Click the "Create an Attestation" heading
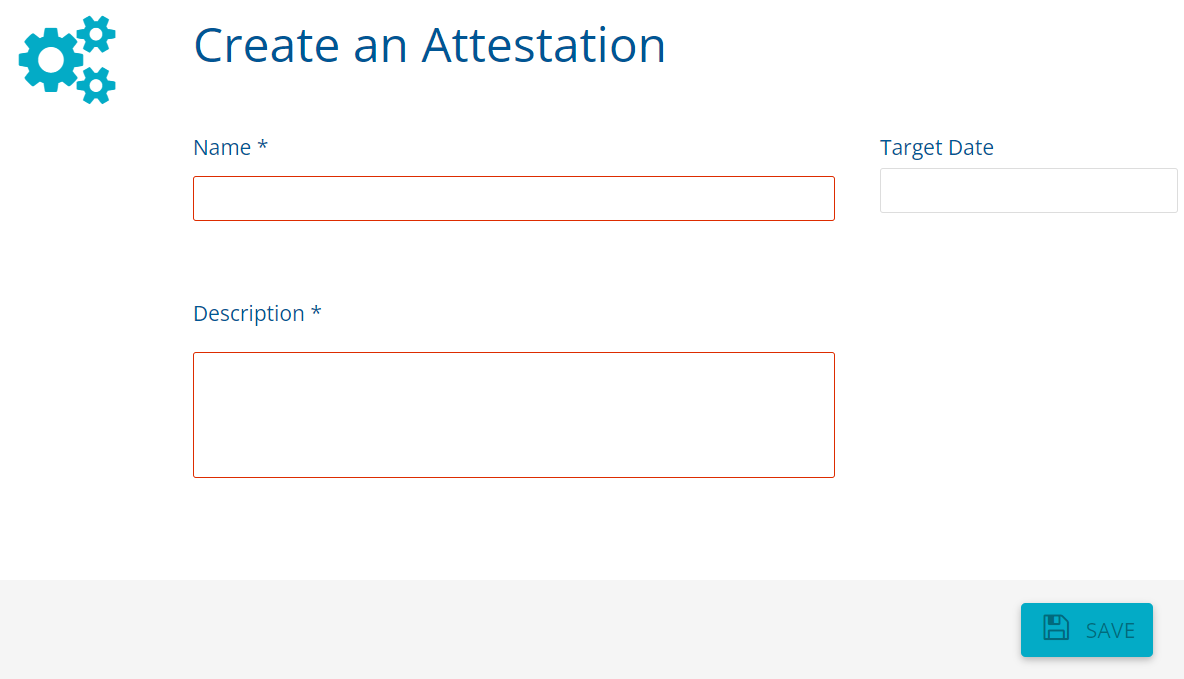Image resolution: width=1184 pixels, height=679 pixels. pyautogui.click(x=429, y=45)
